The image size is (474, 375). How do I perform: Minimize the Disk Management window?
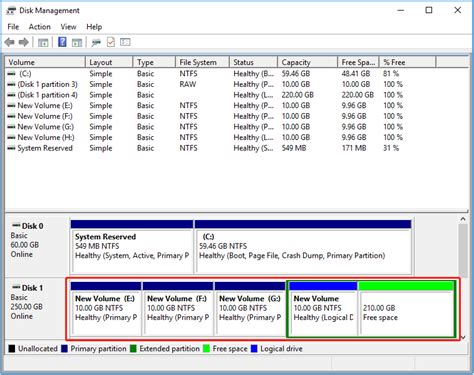coord(401,10)
